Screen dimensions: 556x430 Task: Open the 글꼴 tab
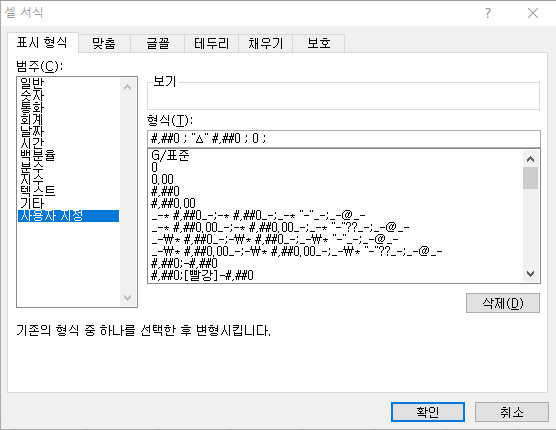[x=158, y=43]
